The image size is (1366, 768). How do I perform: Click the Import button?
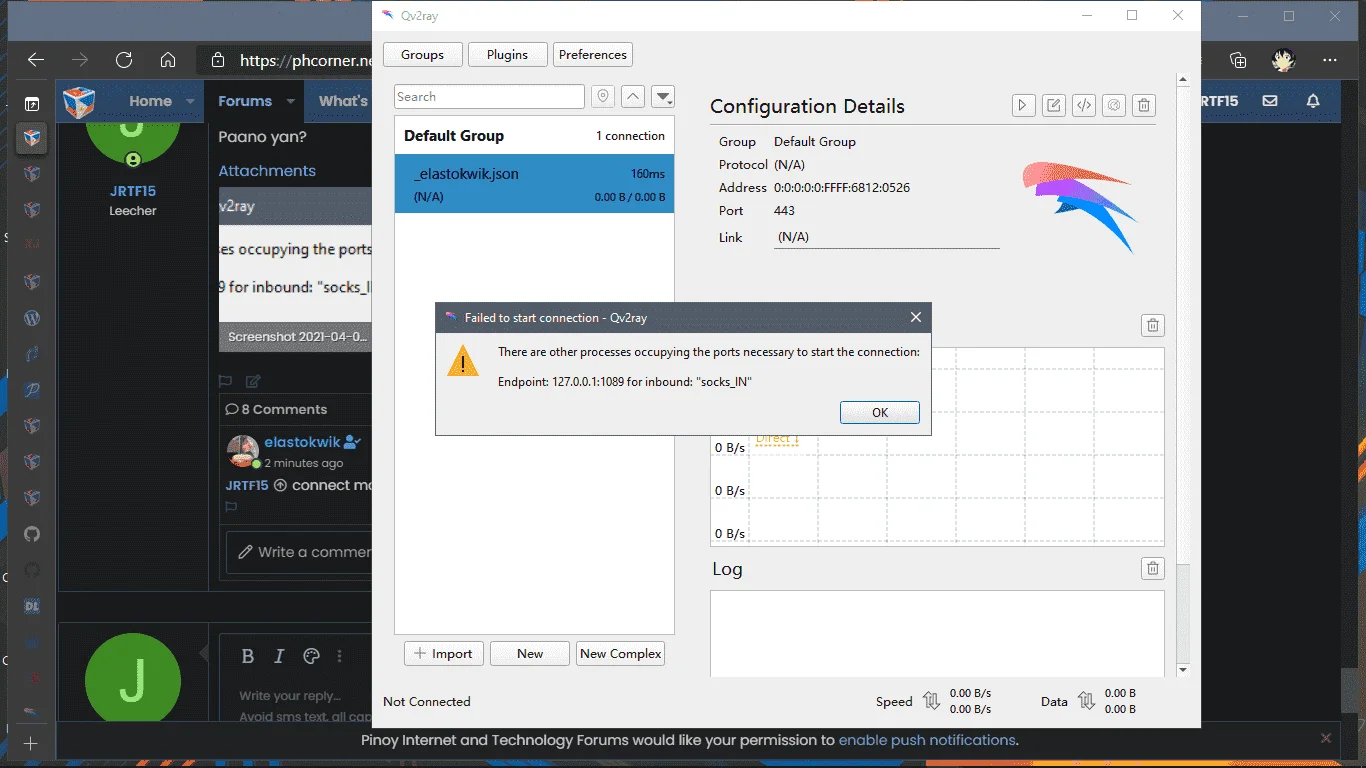pyautogui.click(x=444, y=654)
